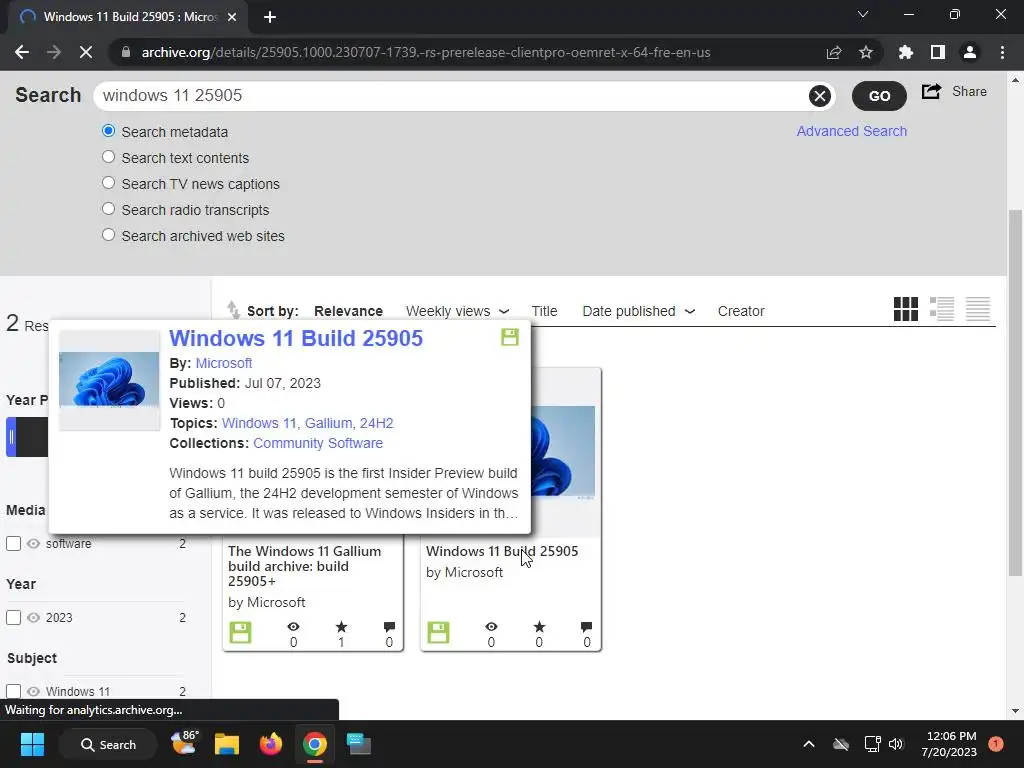Switch to compact list view
1024x768 pixels.
tap(978, 310)
